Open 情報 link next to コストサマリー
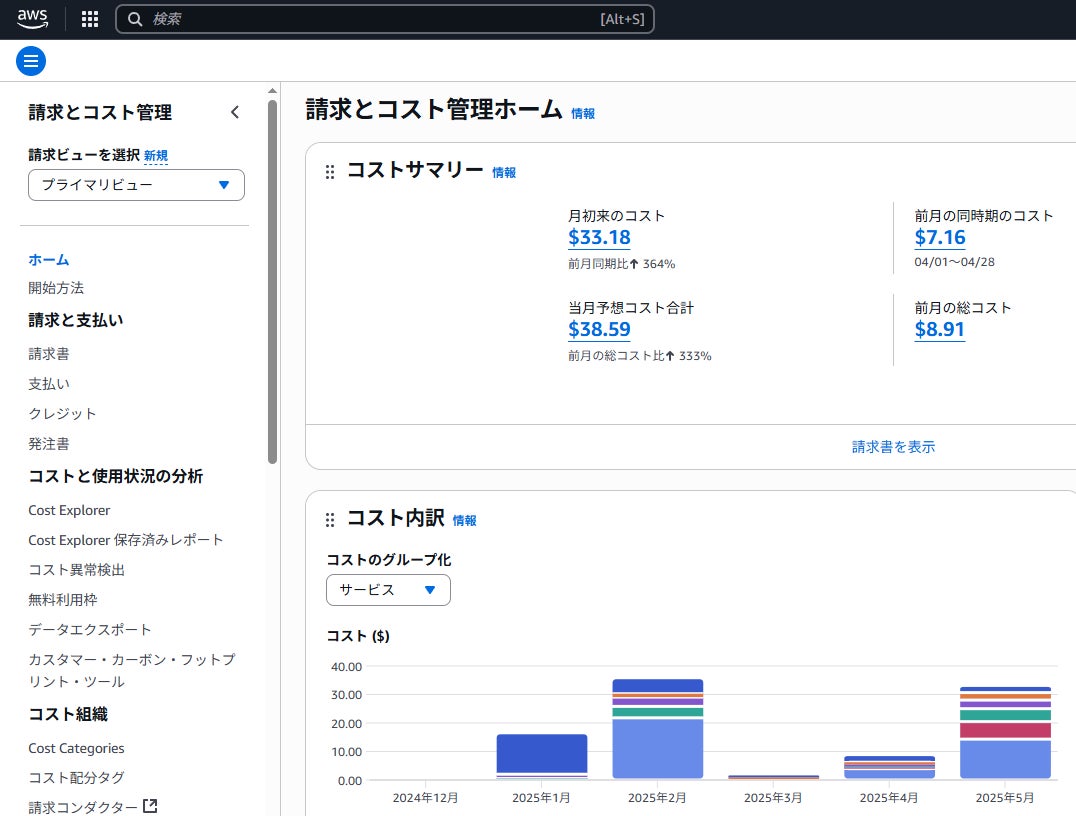 click(x=504, y=173)
